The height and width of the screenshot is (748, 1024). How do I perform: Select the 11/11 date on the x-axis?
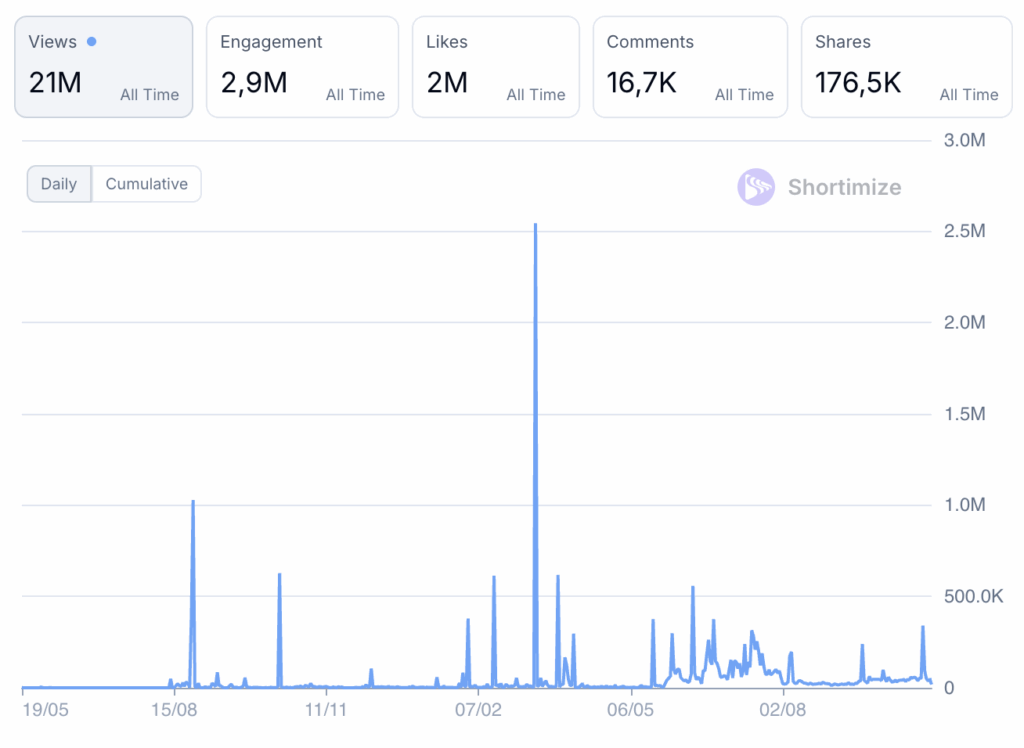325,710
